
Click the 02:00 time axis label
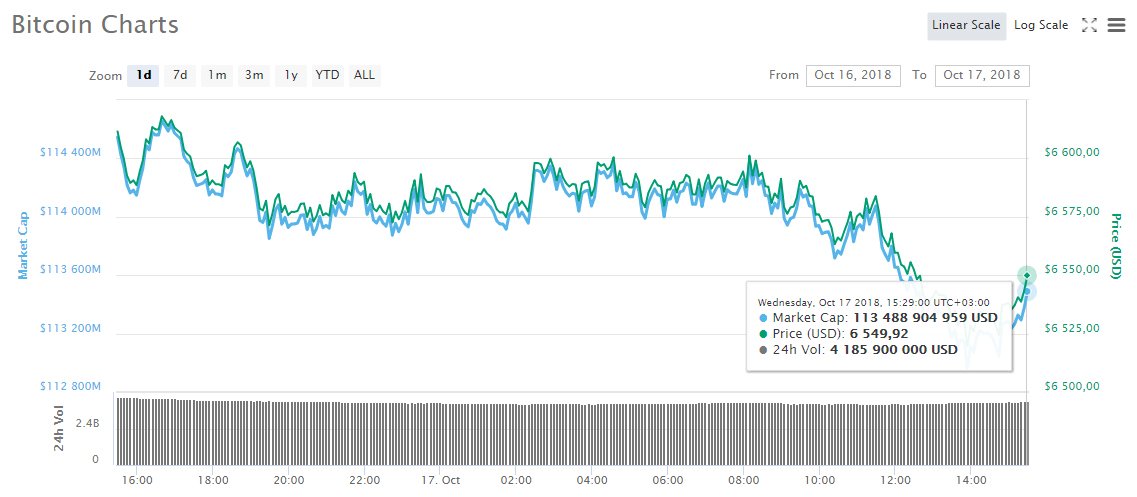click(516, 480)
